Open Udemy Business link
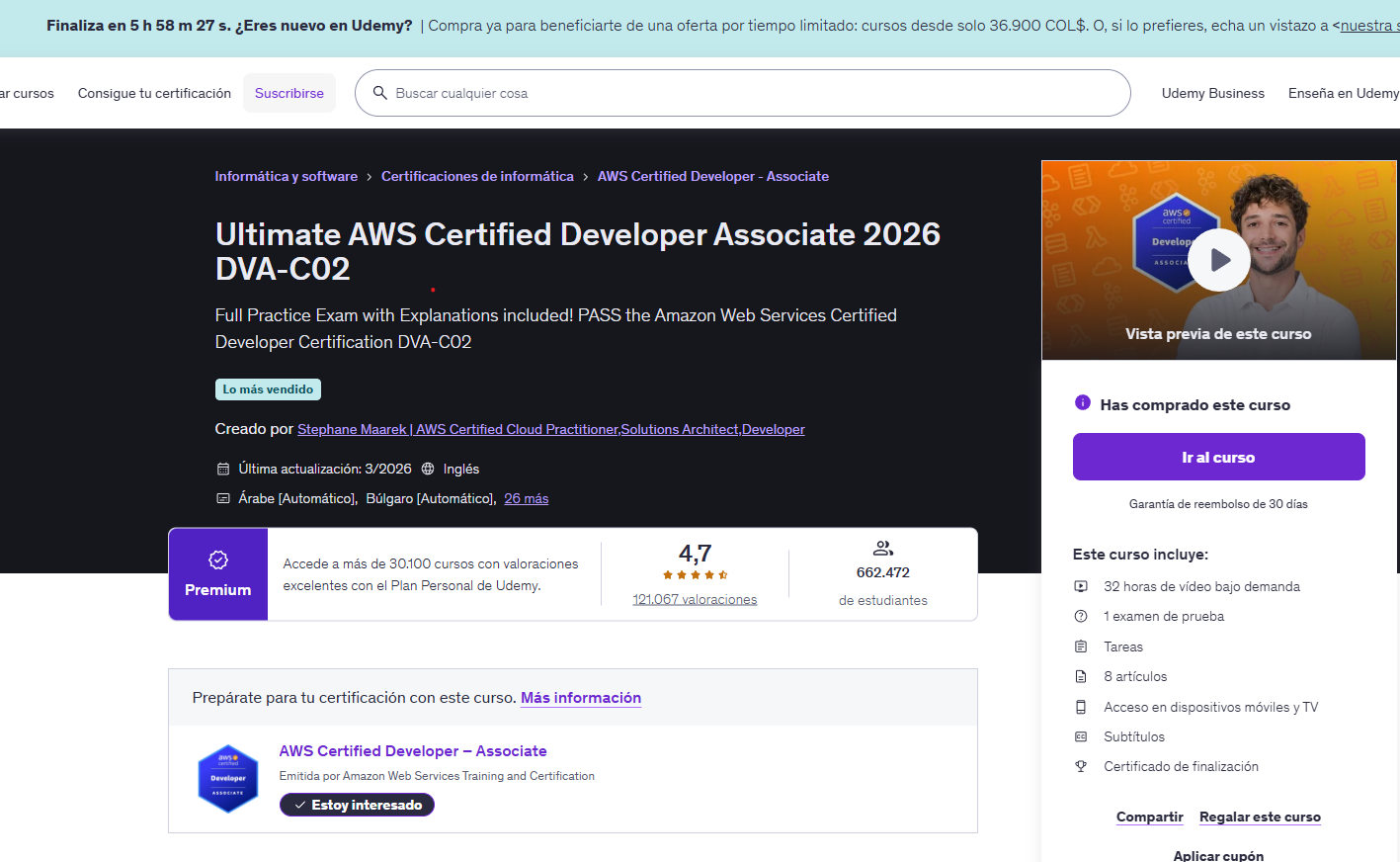This screenshot has height=862, width=1400. 1213,93
